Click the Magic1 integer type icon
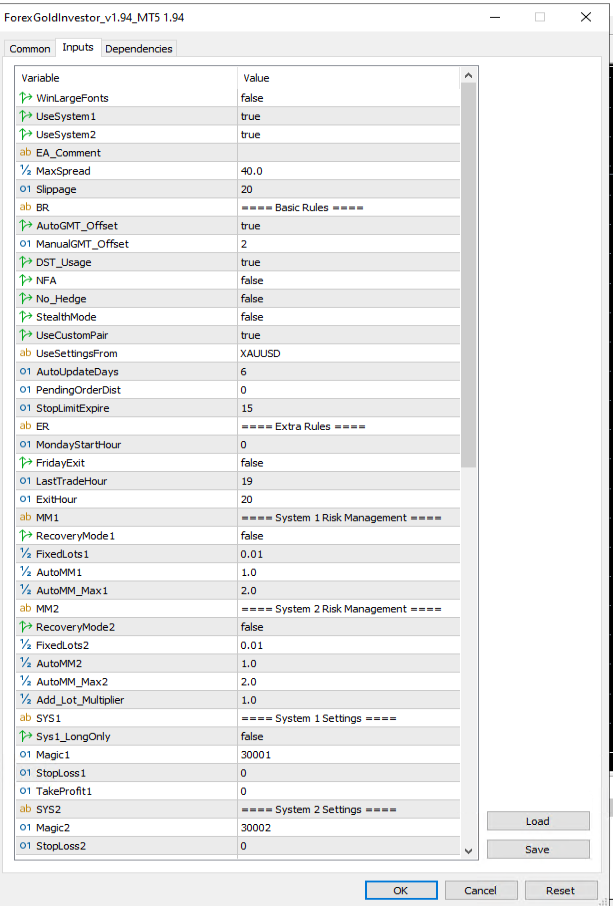Screen dimensions: 613x906 coord(25,755)
